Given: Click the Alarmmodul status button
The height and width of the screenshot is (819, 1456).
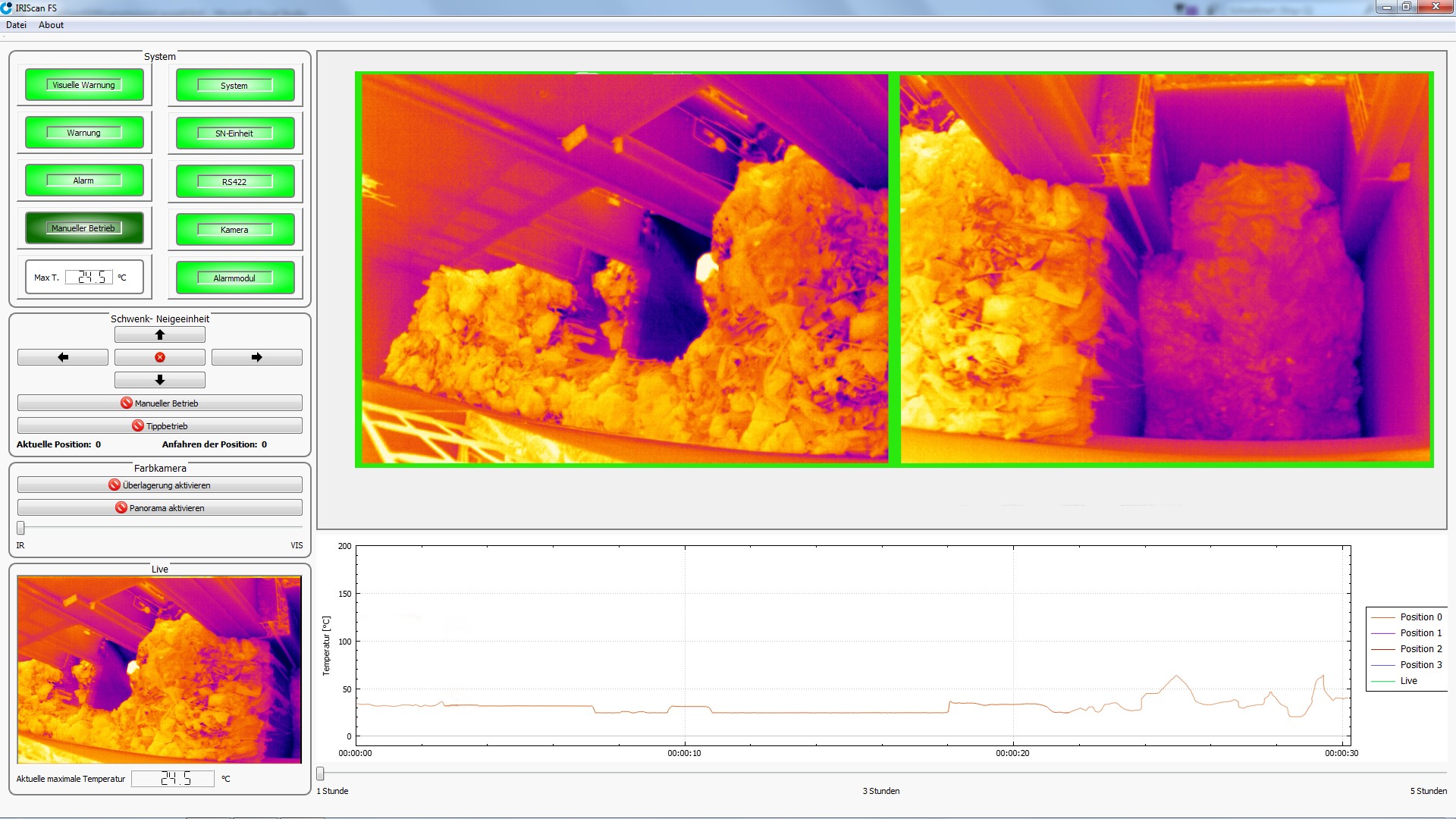Looking at the screenshot, I should [x=235, y=278].
